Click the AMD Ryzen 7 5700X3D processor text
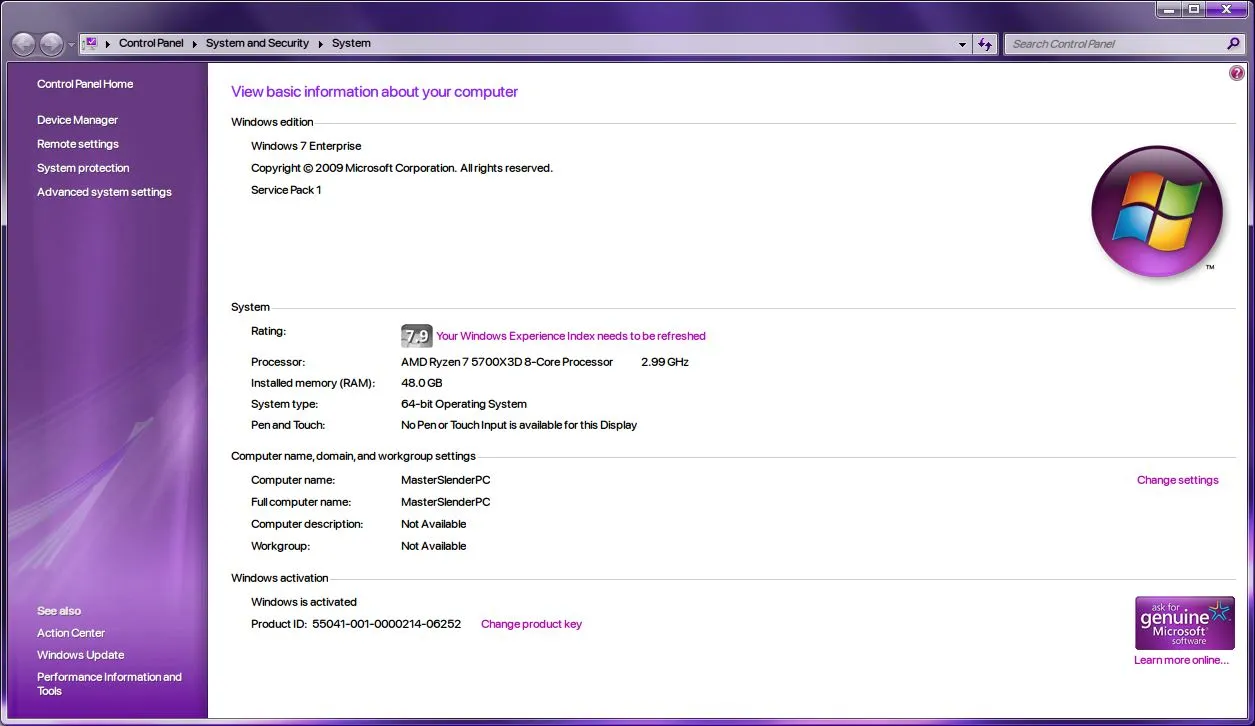The image size is (1255, 726). (x=507, y=362)
